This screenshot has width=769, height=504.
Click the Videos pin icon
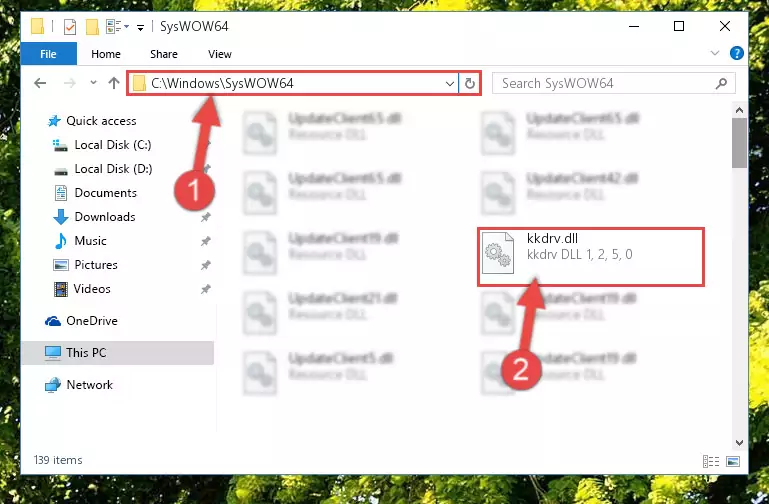click(x=205, y=289)
